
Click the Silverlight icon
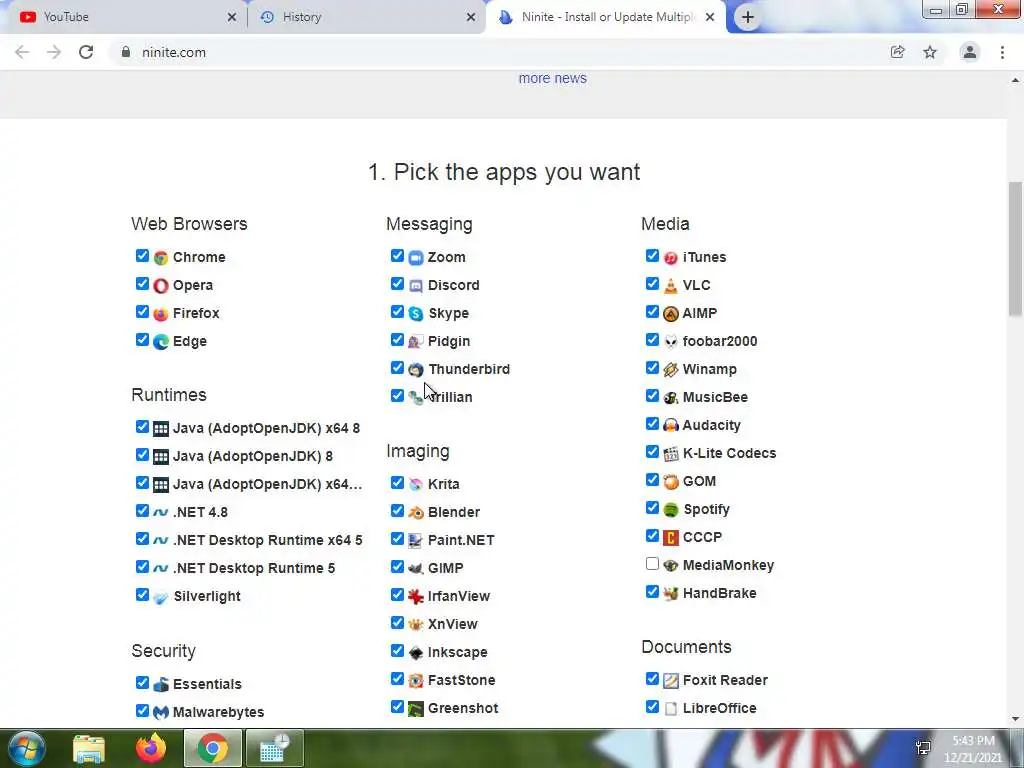pyautogui.click(x=161, y=596)
